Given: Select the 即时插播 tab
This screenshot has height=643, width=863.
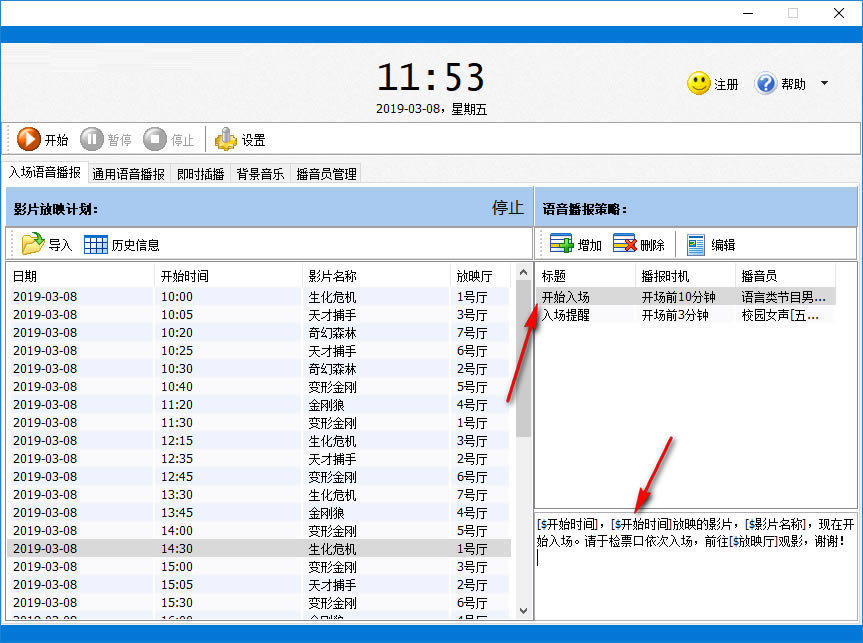Looking at the screenshot, I should point(201,174).
